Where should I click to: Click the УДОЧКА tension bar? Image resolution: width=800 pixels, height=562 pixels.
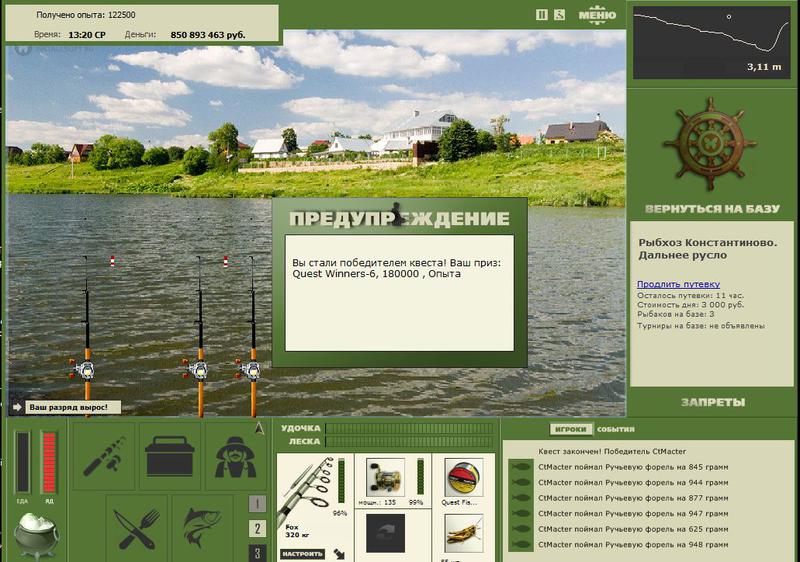pyautogui.click(x=409, y=428)
